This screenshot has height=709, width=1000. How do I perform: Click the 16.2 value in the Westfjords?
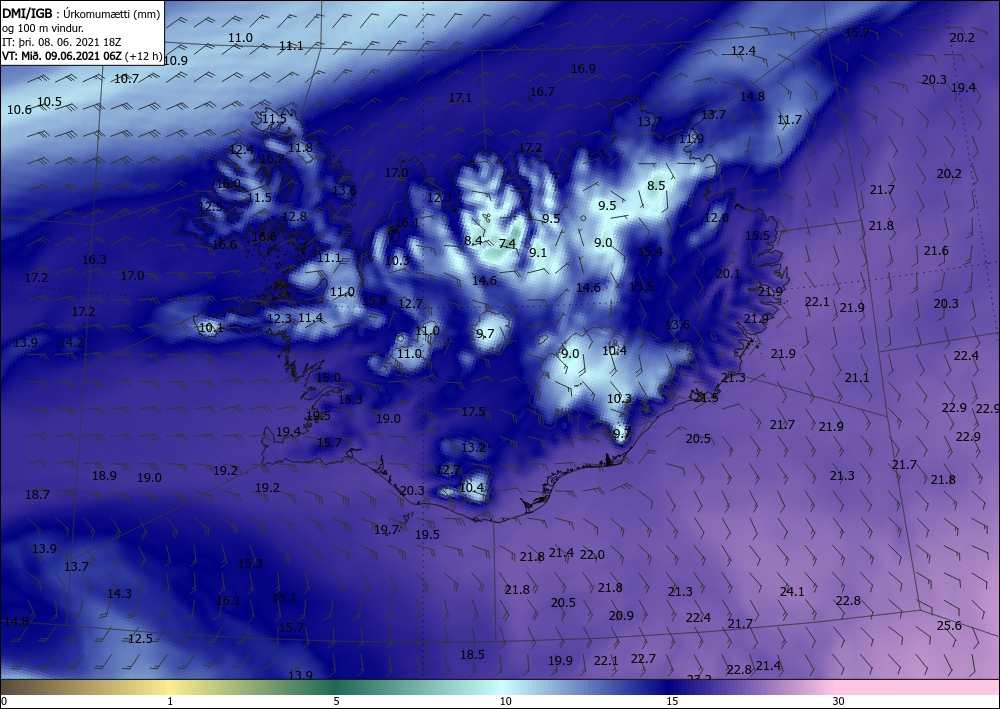tap(272, 158)
